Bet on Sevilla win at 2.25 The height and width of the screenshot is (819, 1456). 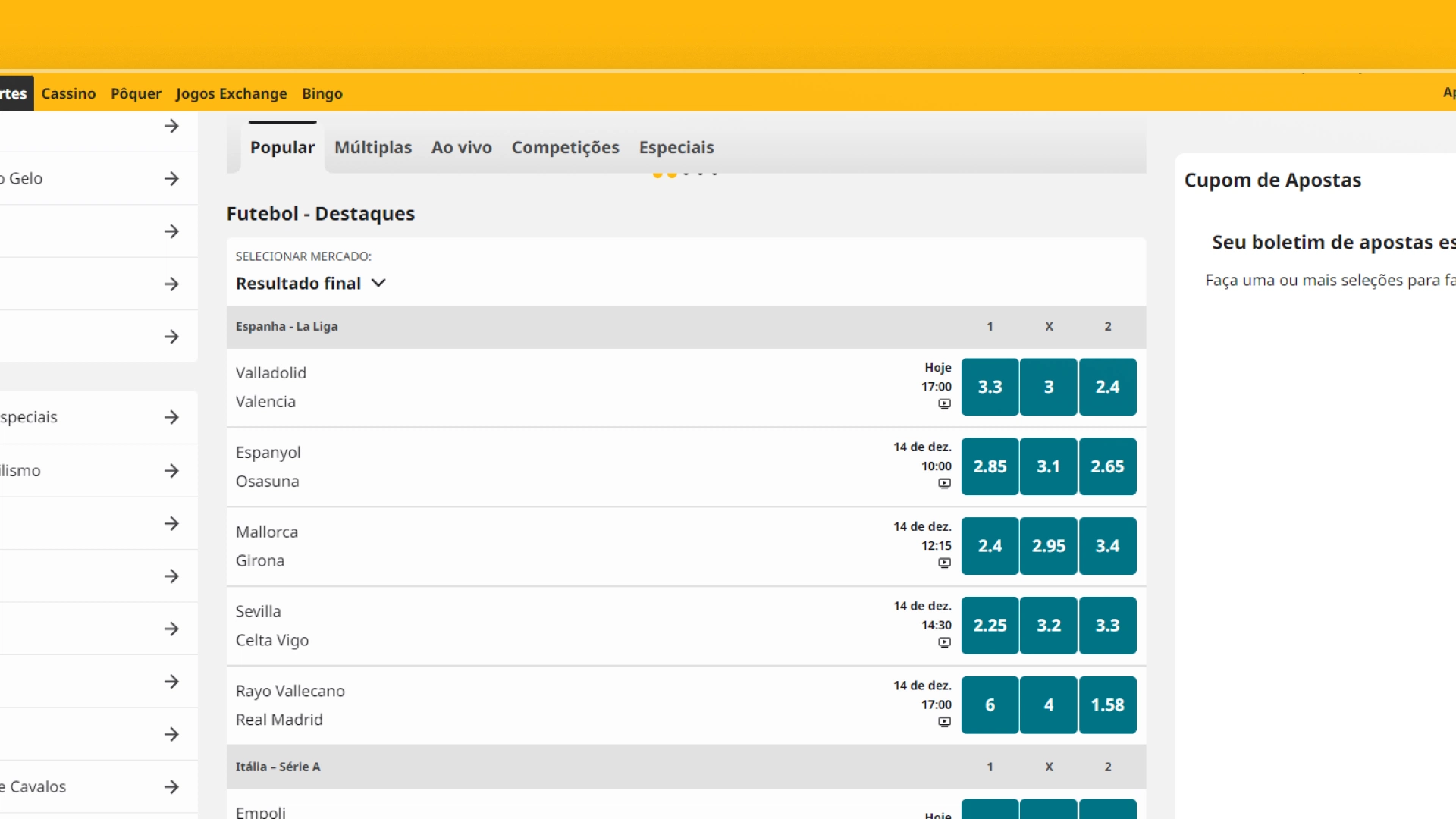(990, 626)
